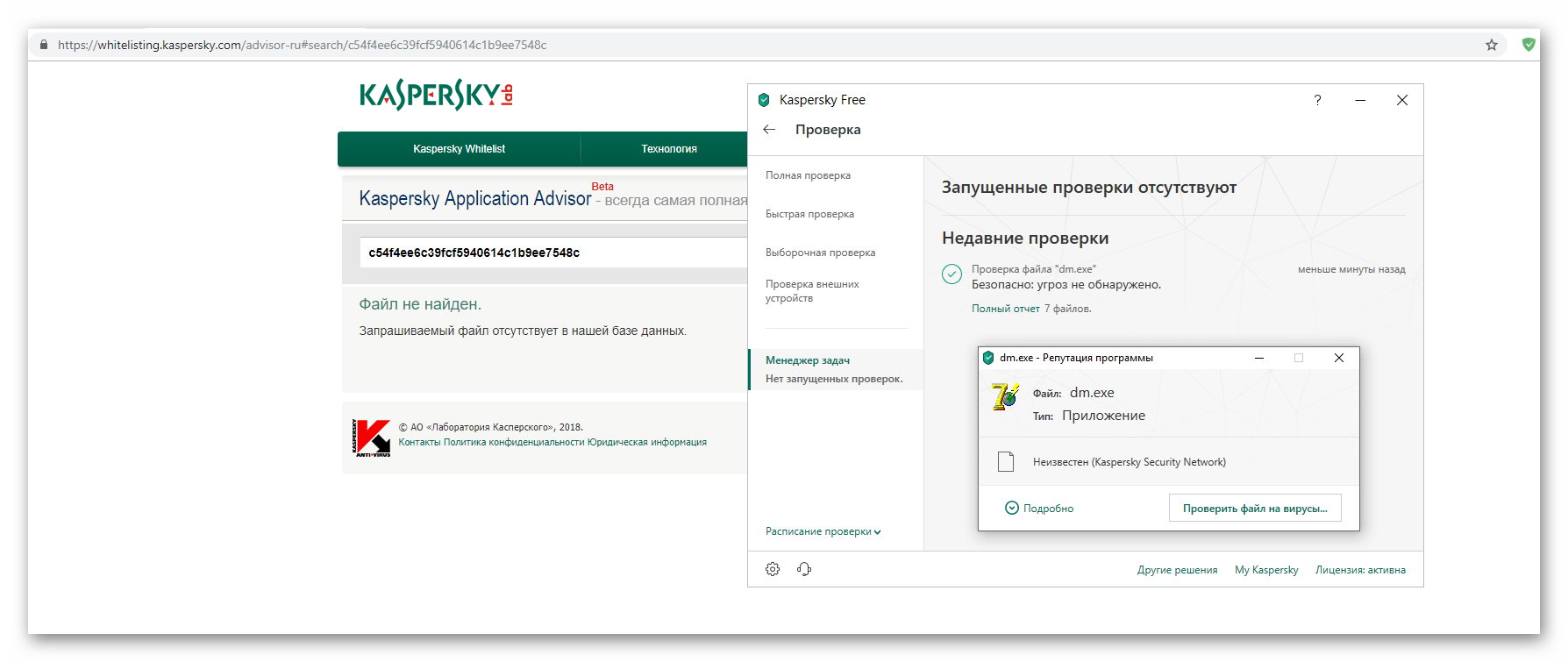Click меньше минуты назад timestamp

click(1351, 269)
